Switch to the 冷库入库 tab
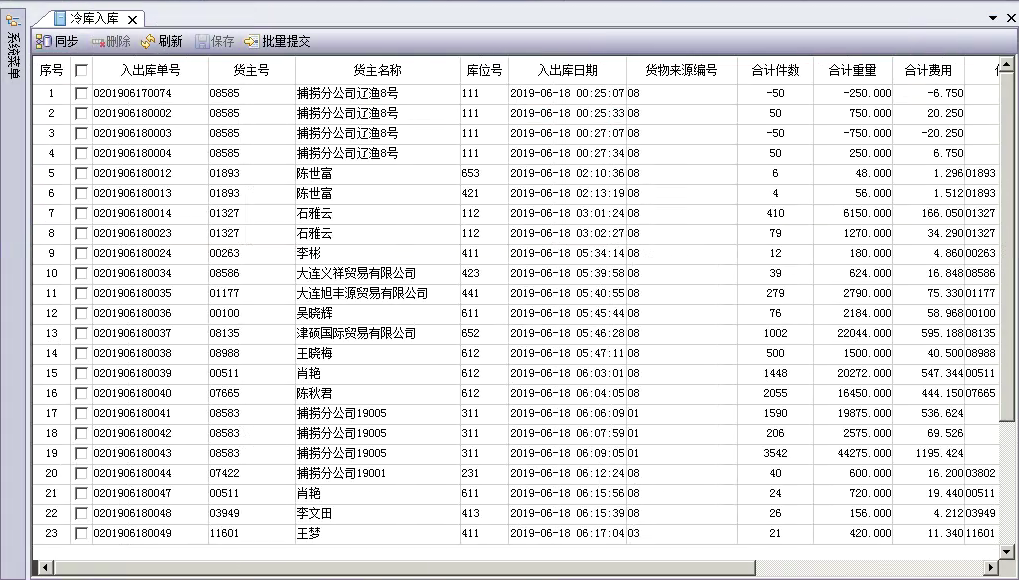This screenshot has width=1019, height=580. coord(93,19)
